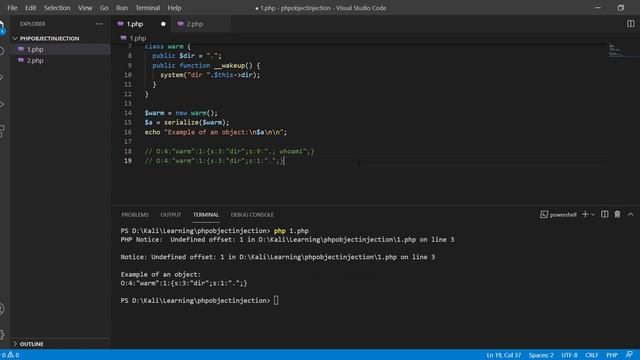
Task: Switch to the OUTPUT panel tab
Action: (x=171, y=215)
